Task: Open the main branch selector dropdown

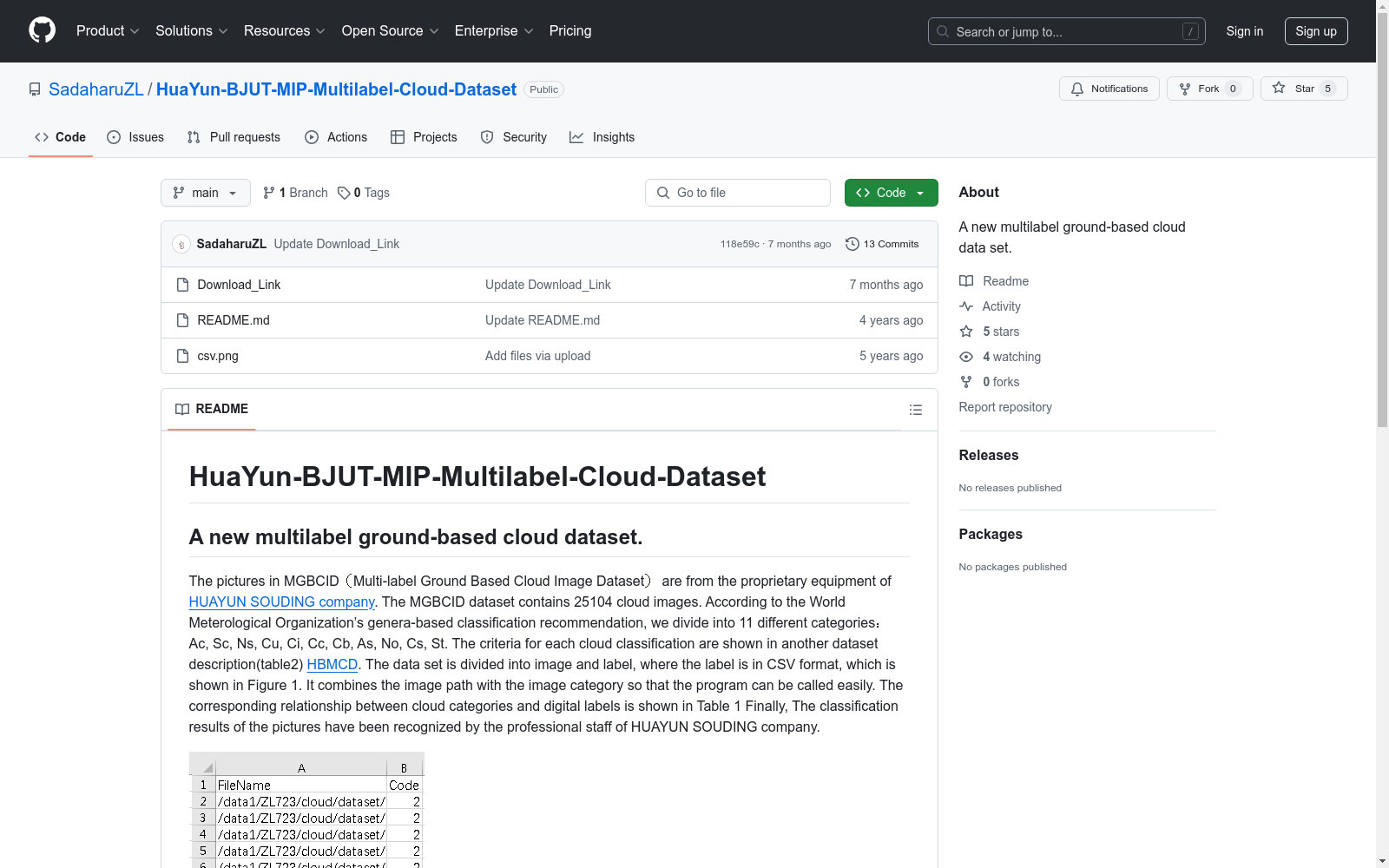Action: pos(206,193)
